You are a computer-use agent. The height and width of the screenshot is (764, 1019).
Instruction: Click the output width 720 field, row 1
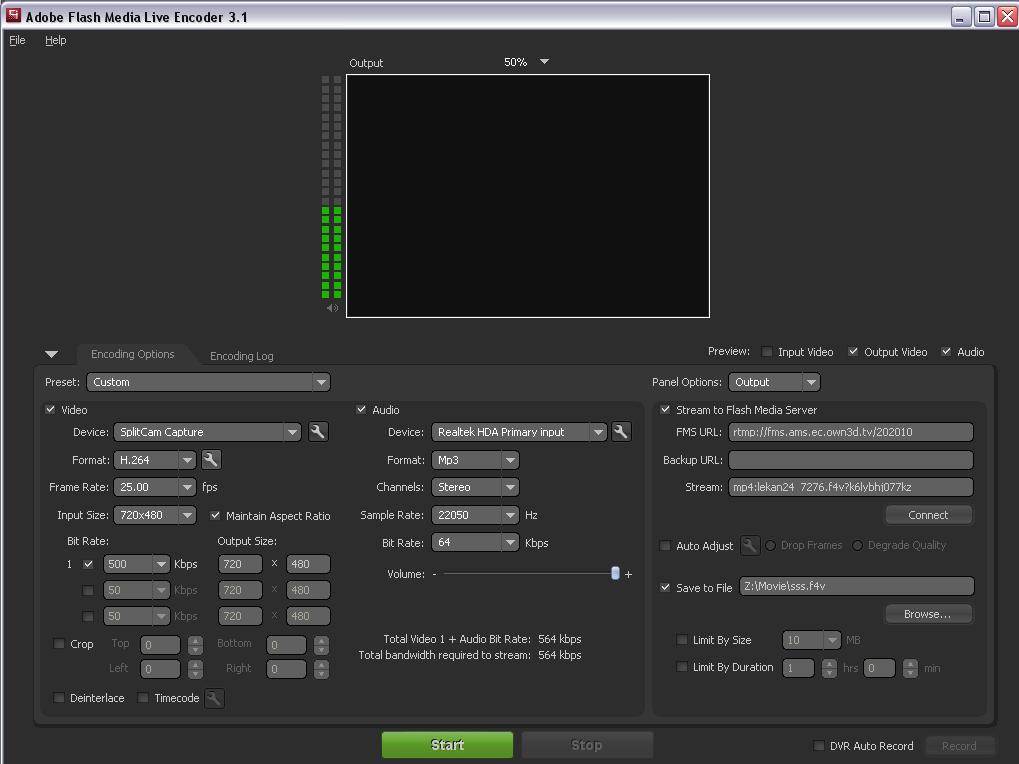click(x=240, y=564)
